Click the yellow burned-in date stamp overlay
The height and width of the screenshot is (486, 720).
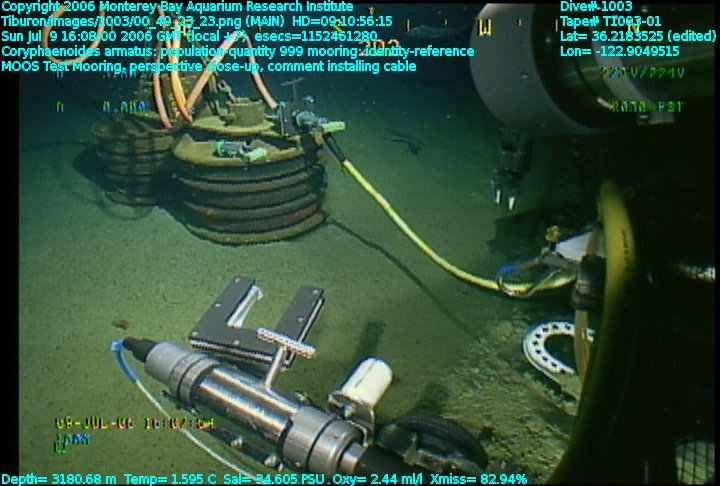pos(134,423)
